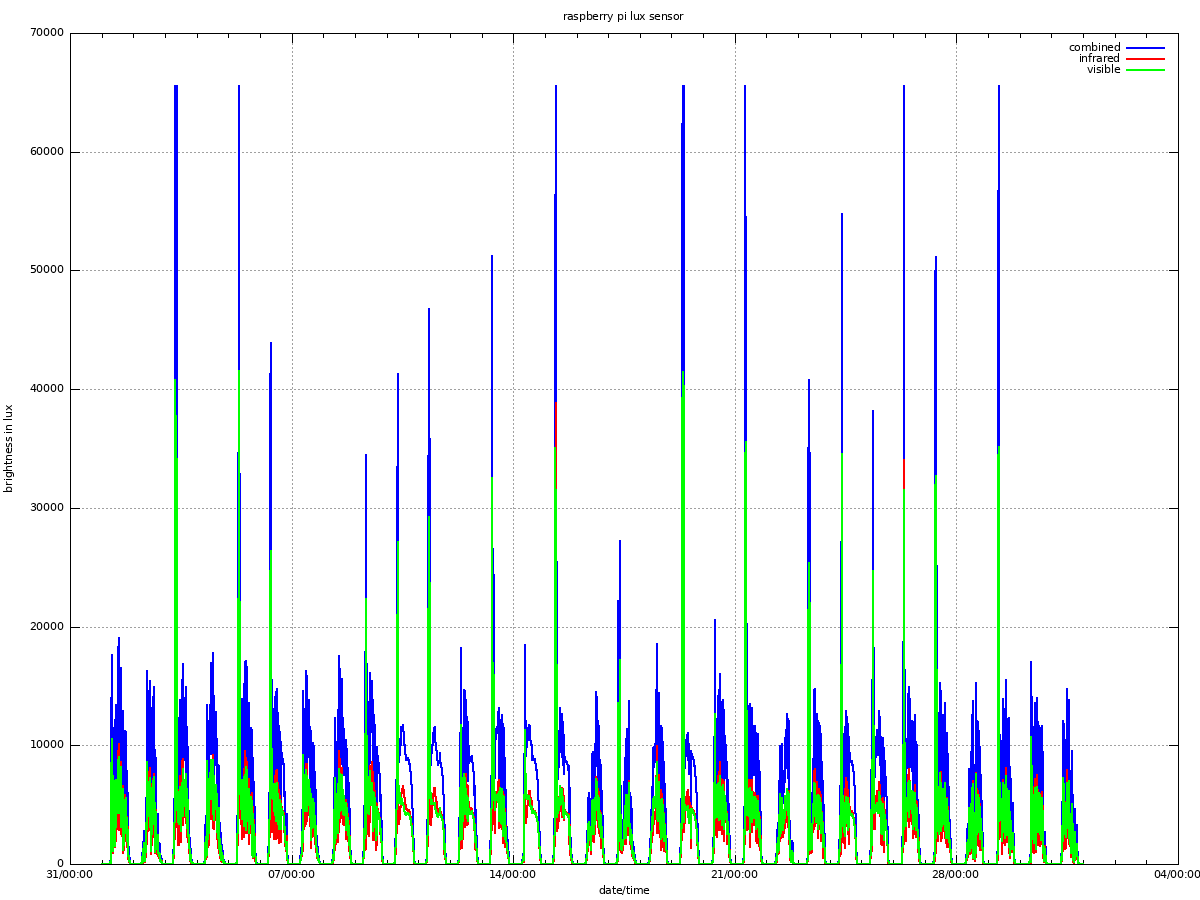This screenshot has height=900, width=1200.
Task: Click the x-axis tick label 04/00:00
Action: [x=1177, y=875]
